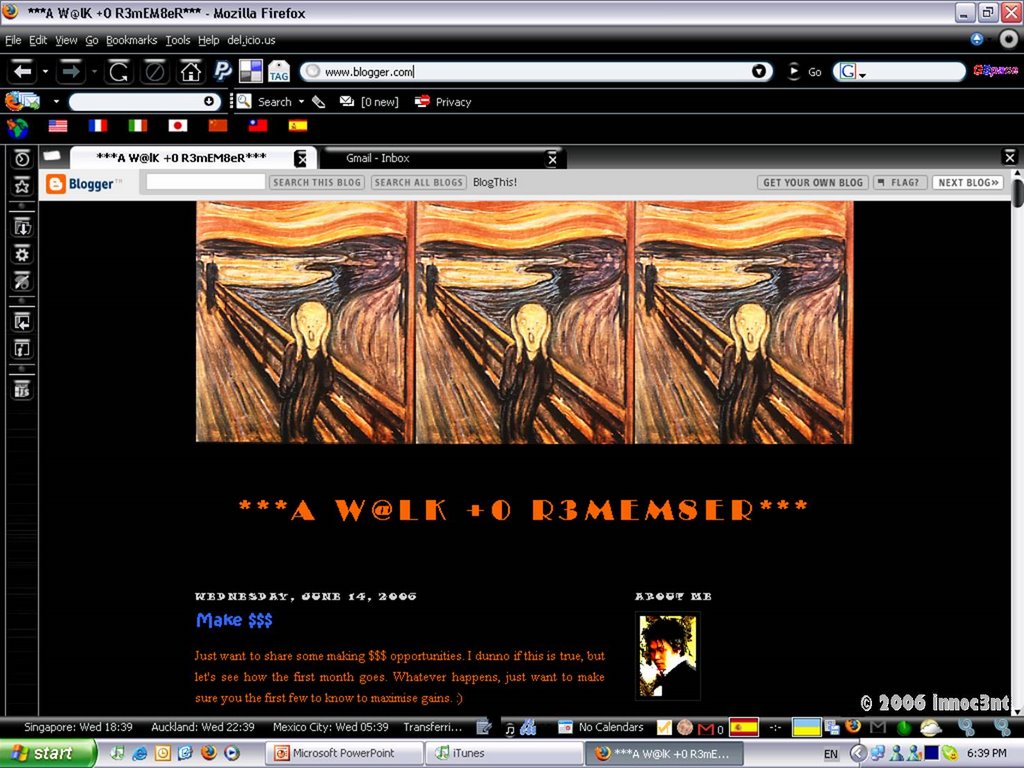
Task: Click the Forward arrow navigation button
Action: (x=71, y=71)
